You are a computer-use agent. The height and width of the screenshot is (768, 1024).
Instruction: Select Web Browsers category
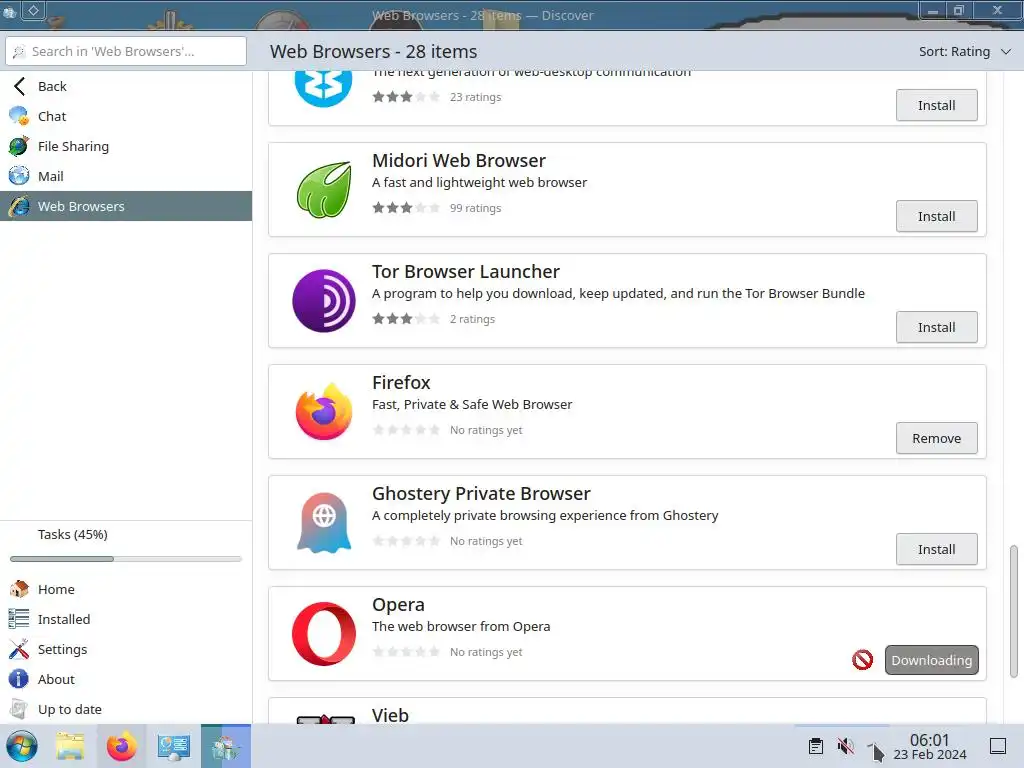point(126,206)
